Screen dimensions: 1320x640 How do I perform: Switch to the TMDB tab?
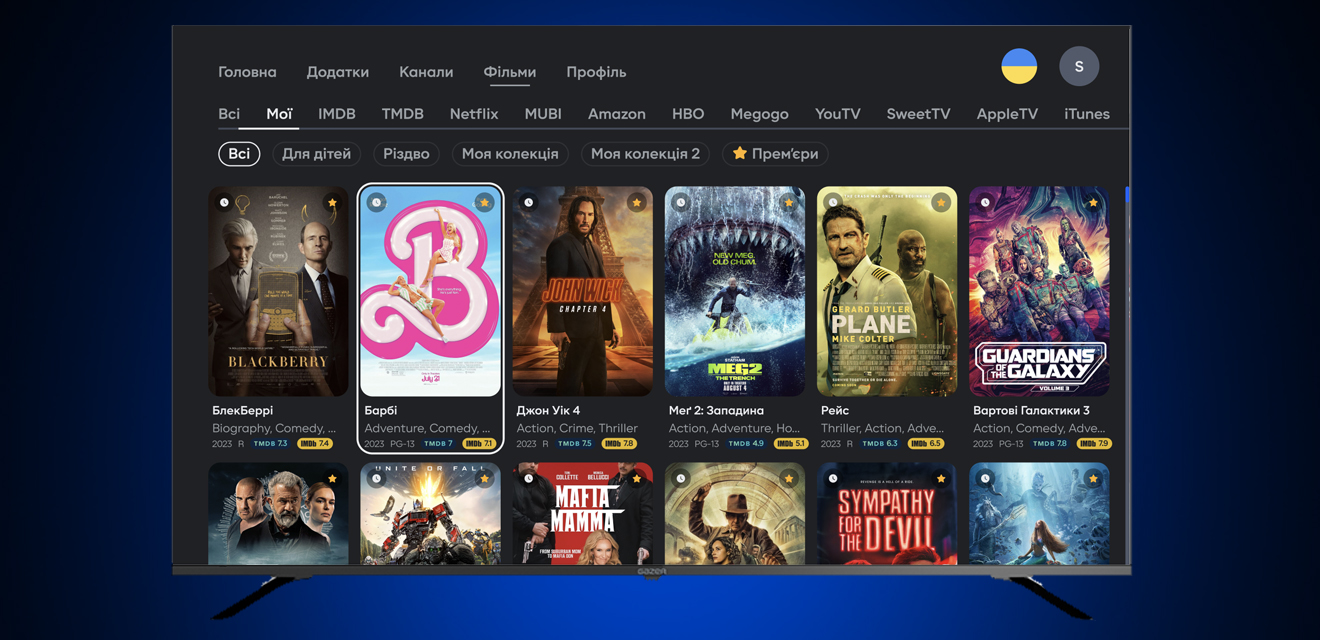[403, 114]
